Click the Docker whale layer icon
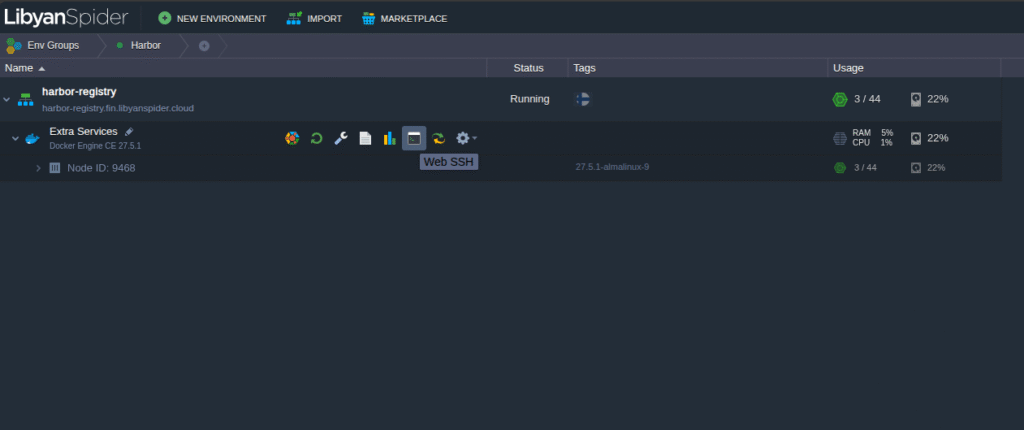The image size is (1024, 430). coord(32,138)
